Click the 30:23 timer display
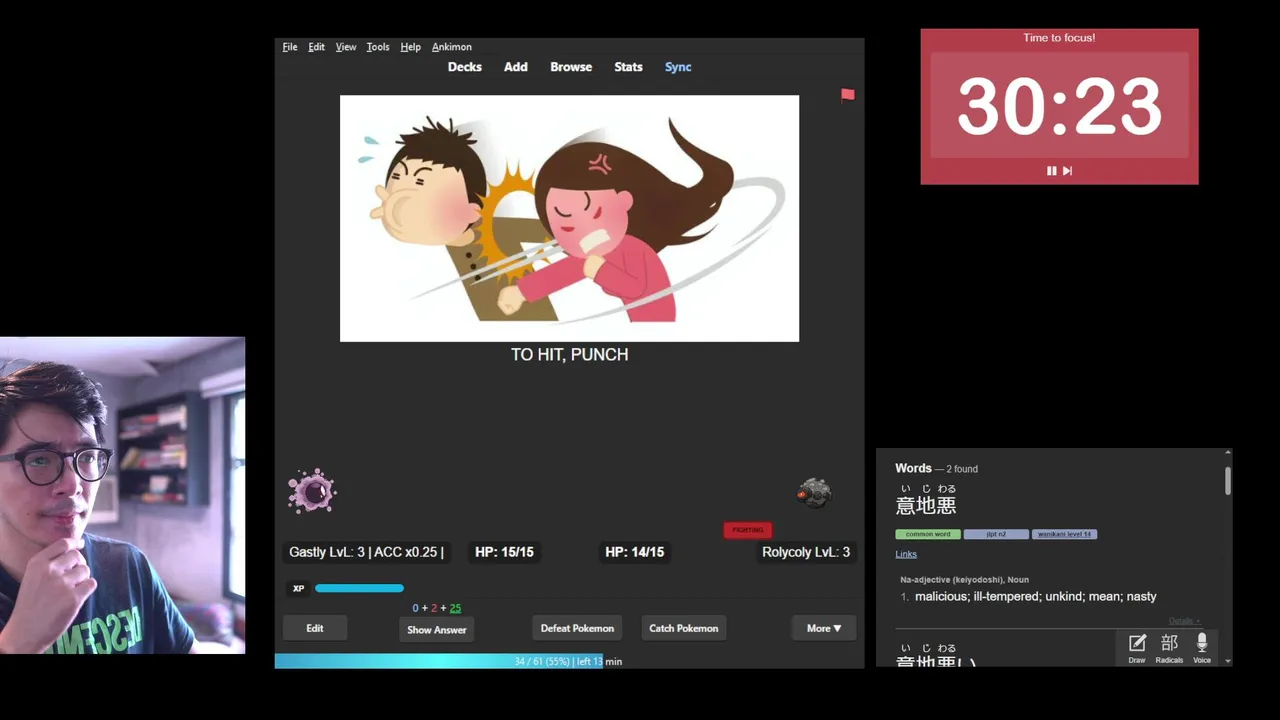The width and height of the screenshot is (1280, 720). (1059, 106)
